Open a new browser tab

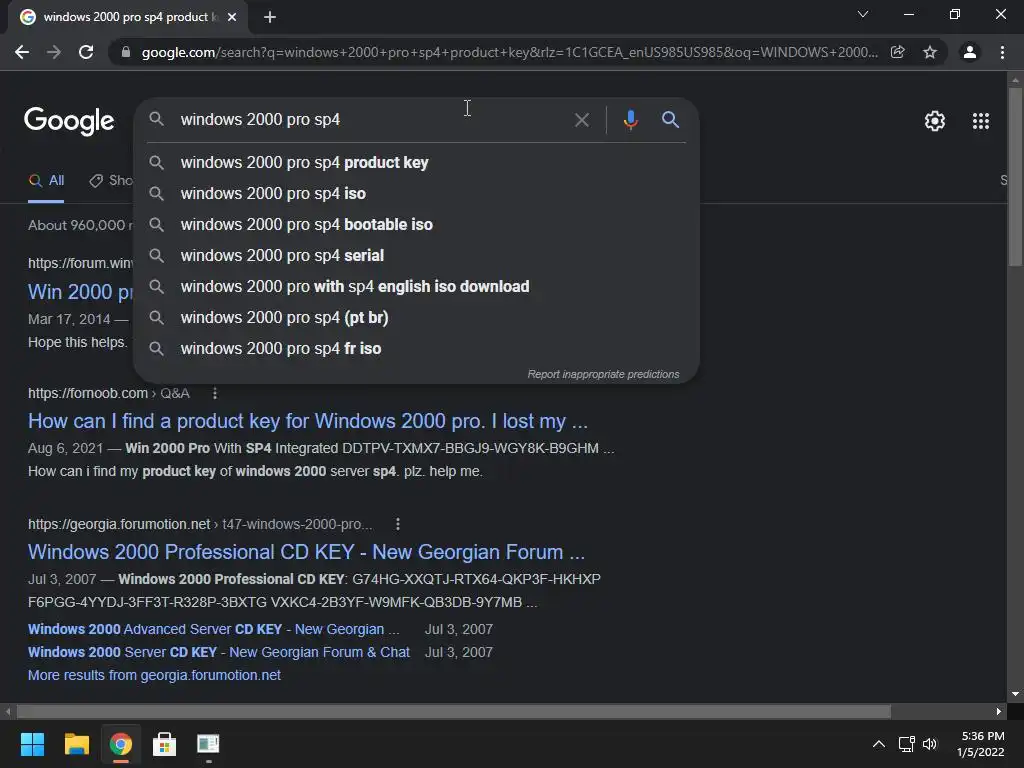tap(270, 18)
